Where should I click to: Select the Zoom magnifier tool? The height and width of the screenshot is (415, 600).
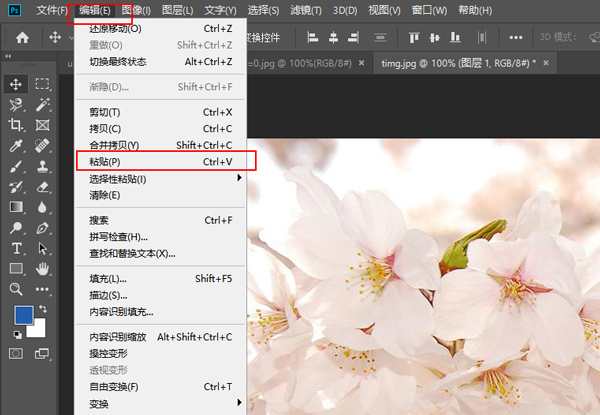(x=17, y=289)
